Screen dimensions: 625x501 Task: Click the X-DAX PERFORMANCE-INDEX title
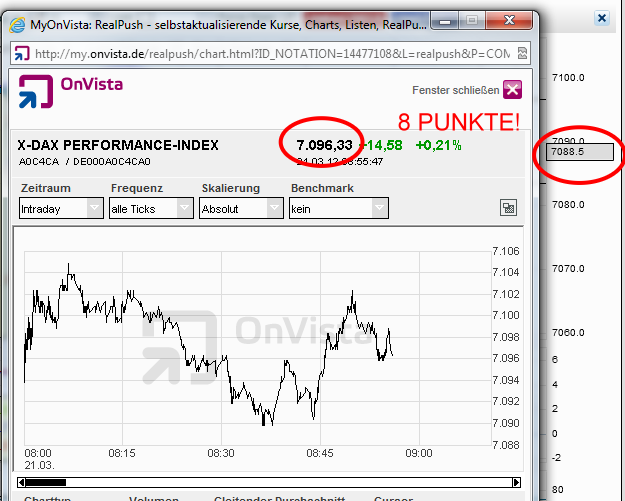click(x=118, y=145)
